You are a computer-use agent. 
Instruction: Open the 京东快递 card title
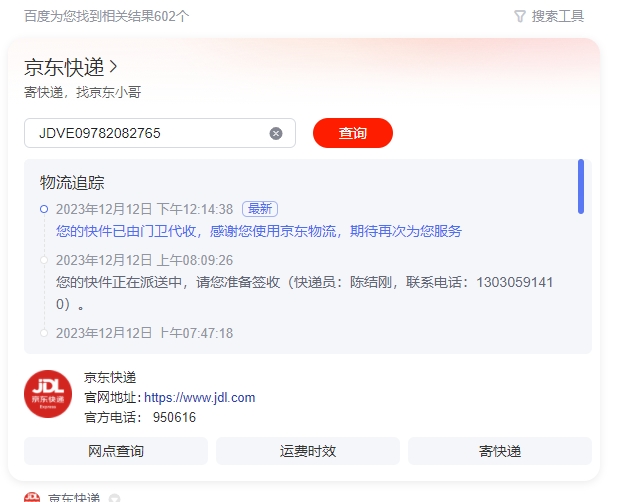64,67
